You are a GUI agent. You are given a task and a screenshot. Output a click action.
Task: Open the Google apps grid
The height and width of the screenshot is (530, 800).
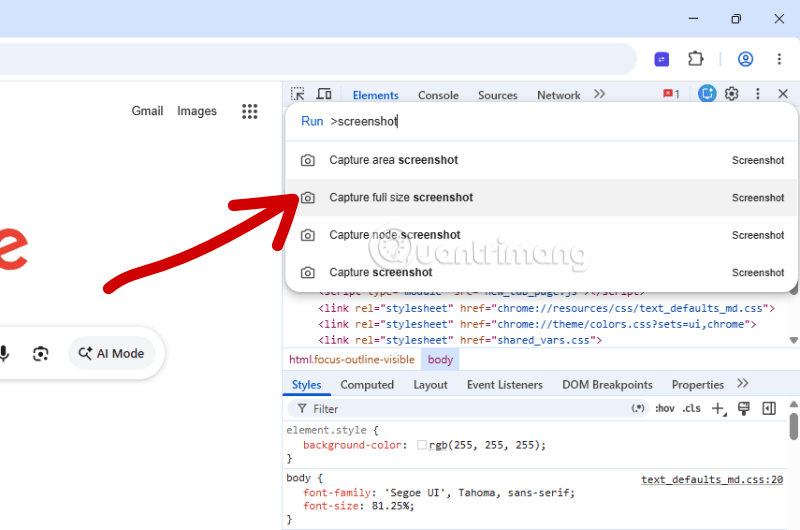[249, 111]
